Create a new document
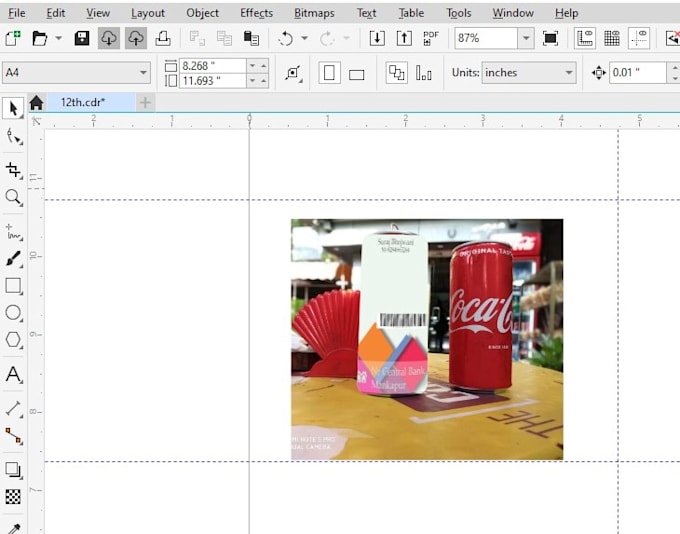The width and height of the screenshot is (680, 534). pos(13,38)
